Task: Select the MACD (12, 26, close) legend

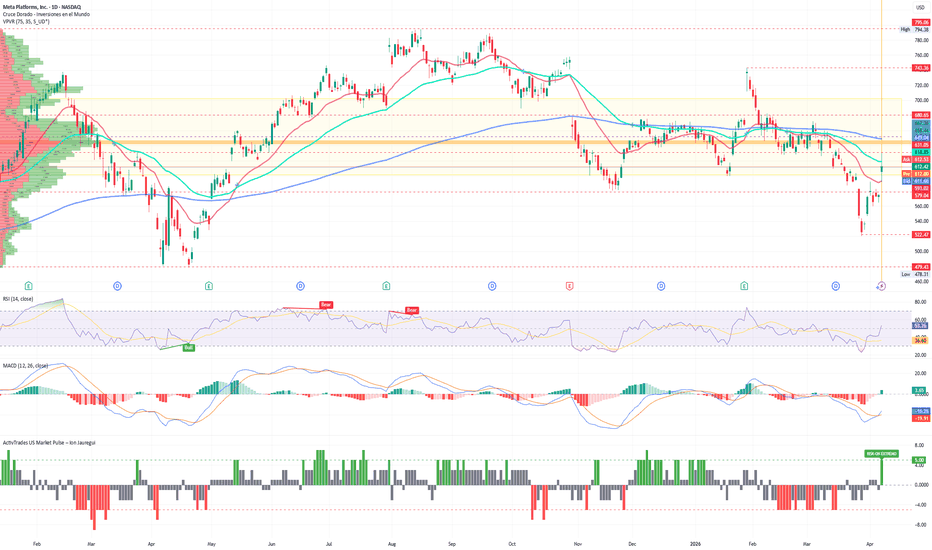Action: (x=26, y=366)
